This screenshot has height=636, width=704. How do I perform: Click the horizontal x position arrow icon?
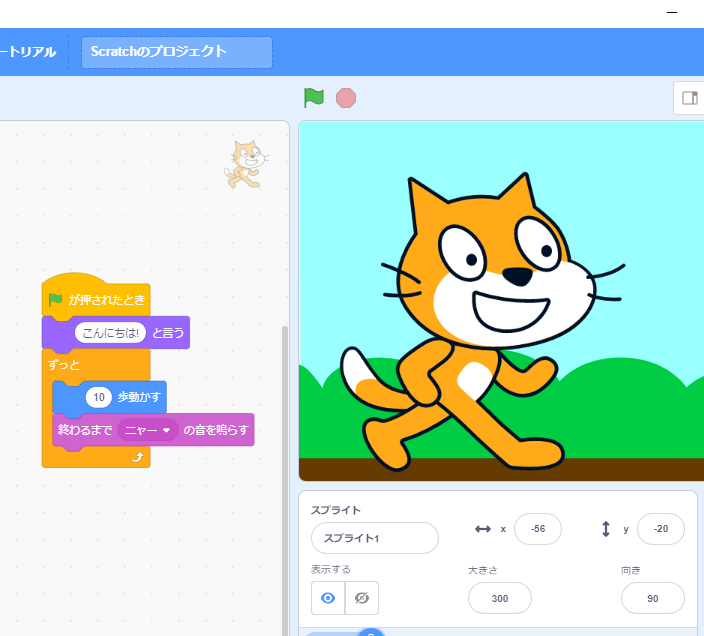tap(483, 529)
